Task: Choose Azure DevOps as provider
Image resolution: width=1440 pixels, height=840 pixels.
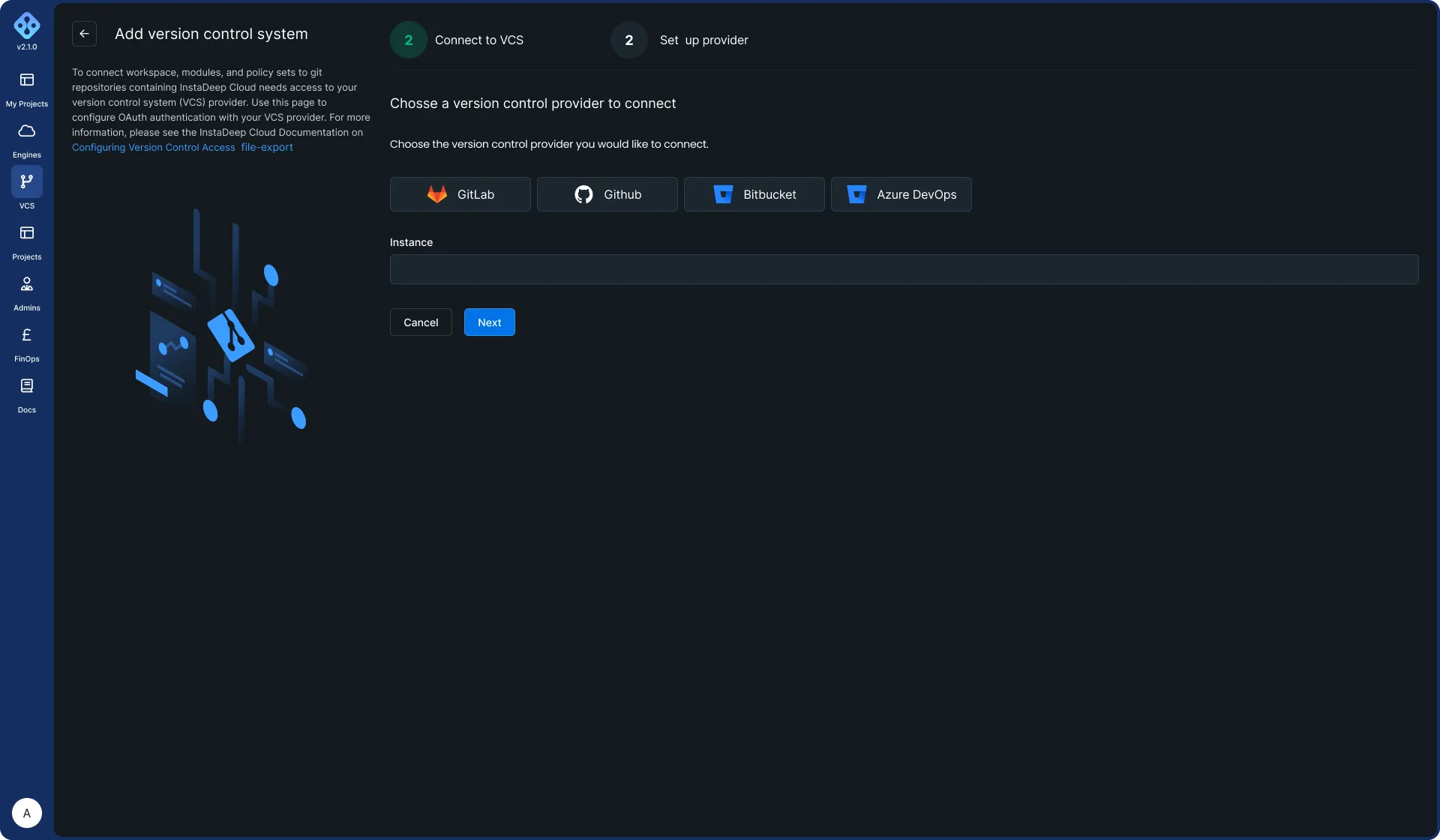Action: (x=901, y=194)
